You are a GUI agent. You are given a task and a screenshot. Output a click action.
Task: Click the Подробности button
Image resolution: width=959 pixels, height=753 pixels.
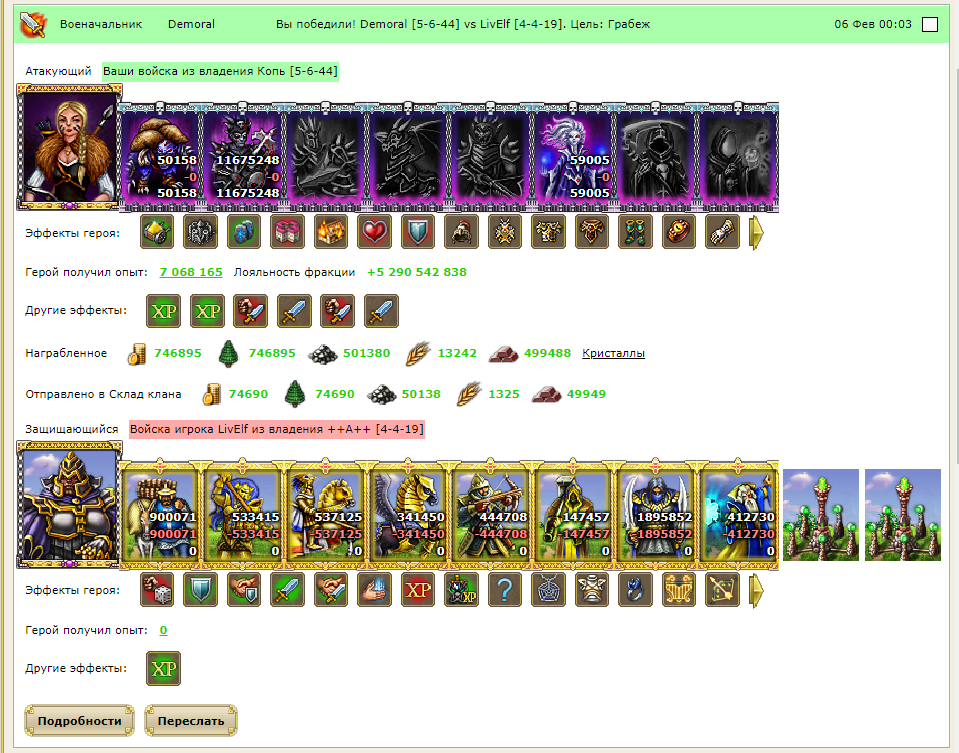point(80,721)
